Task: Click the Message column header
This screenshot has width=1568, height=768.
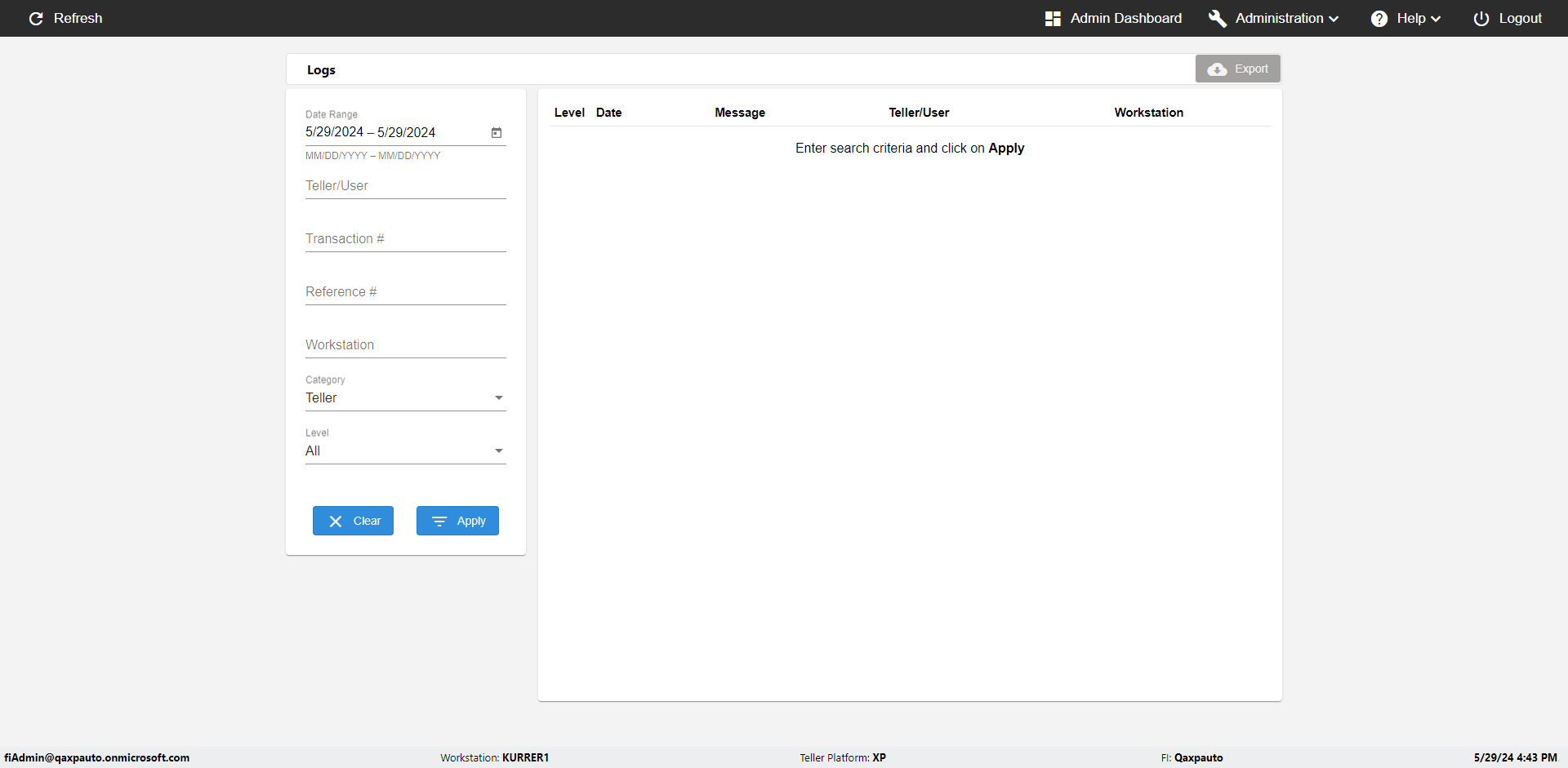Action: (740, 113)
